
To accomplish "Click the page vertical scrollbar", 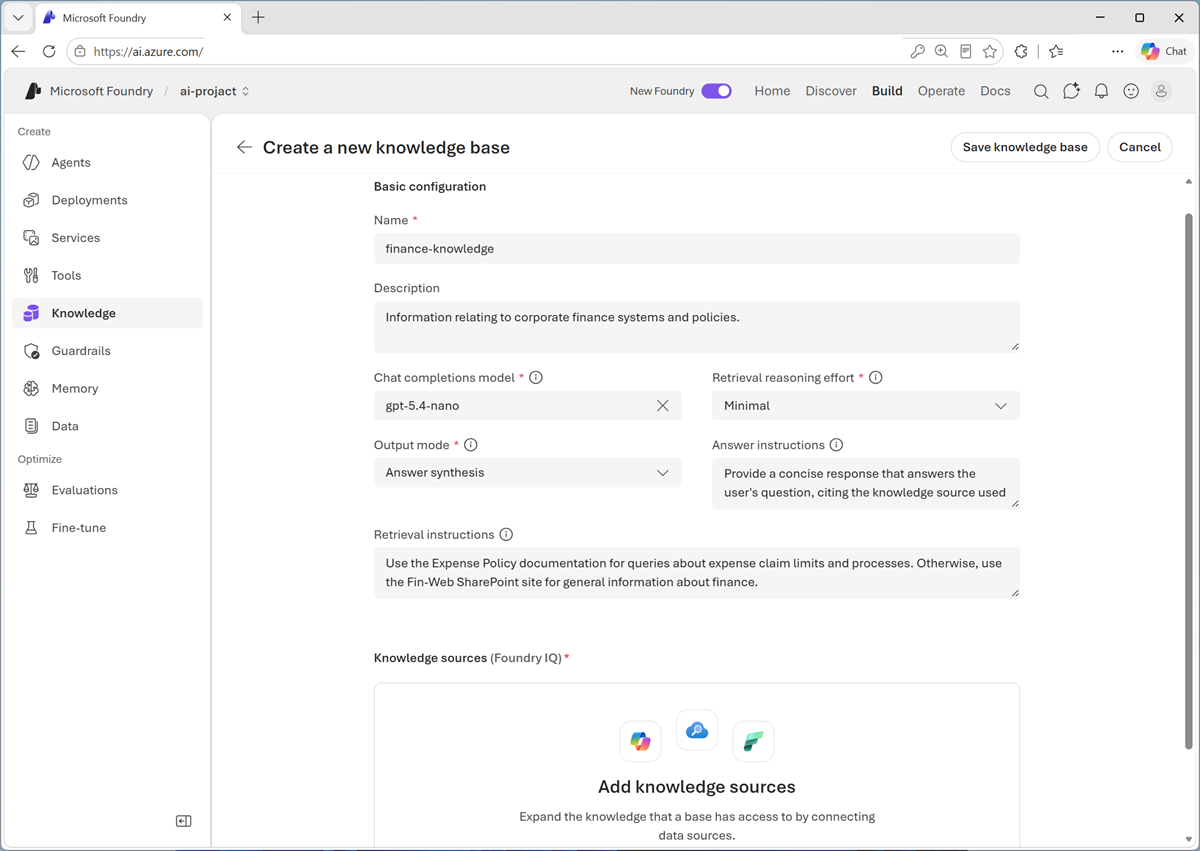I will pos(1188,480).
